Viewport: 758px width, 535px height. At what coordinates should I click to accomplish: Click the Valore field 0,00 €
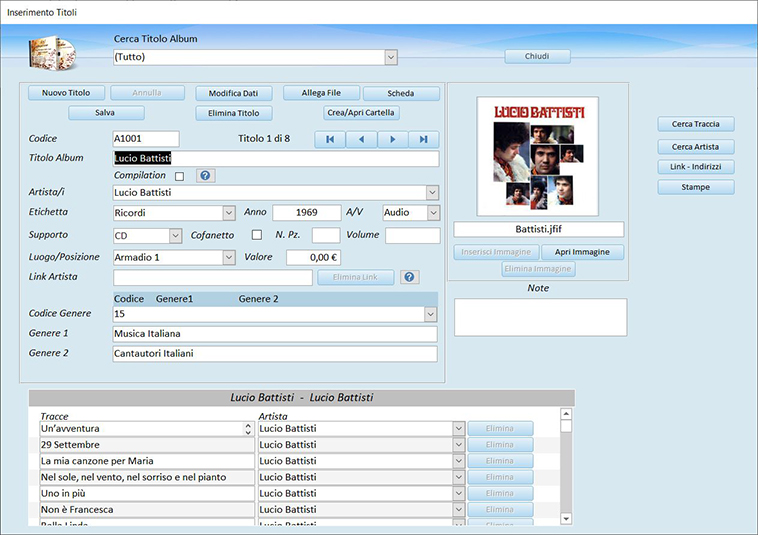click(314, 258)
